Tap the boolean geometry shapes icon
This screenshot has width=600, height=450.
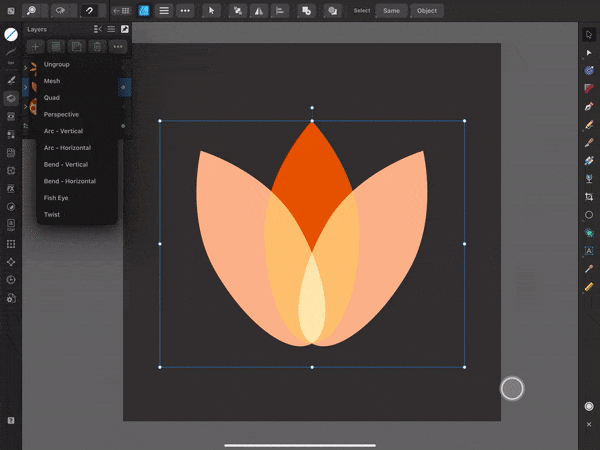pyautogui.click(x=333, y=11)
